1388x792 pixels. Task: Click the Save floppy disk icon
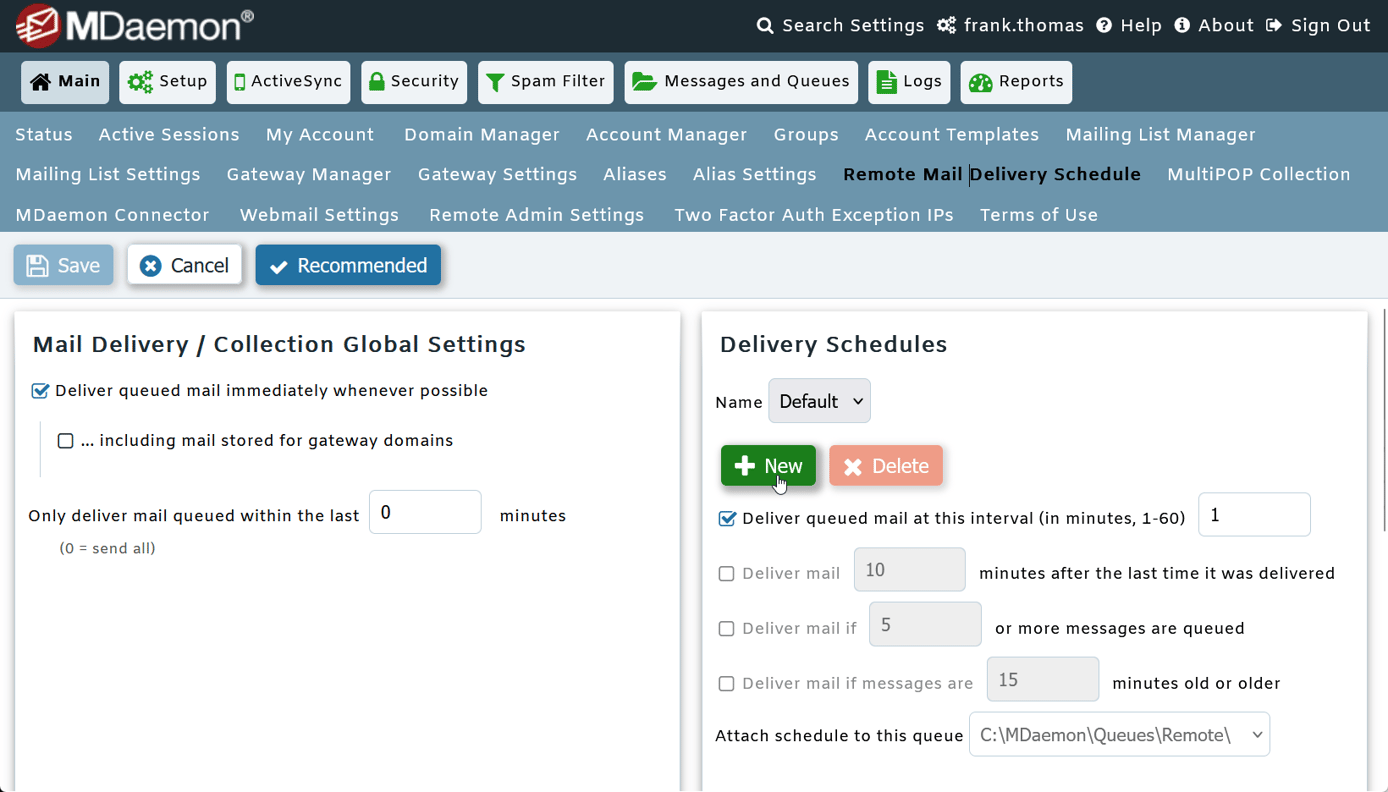[38, 266]
